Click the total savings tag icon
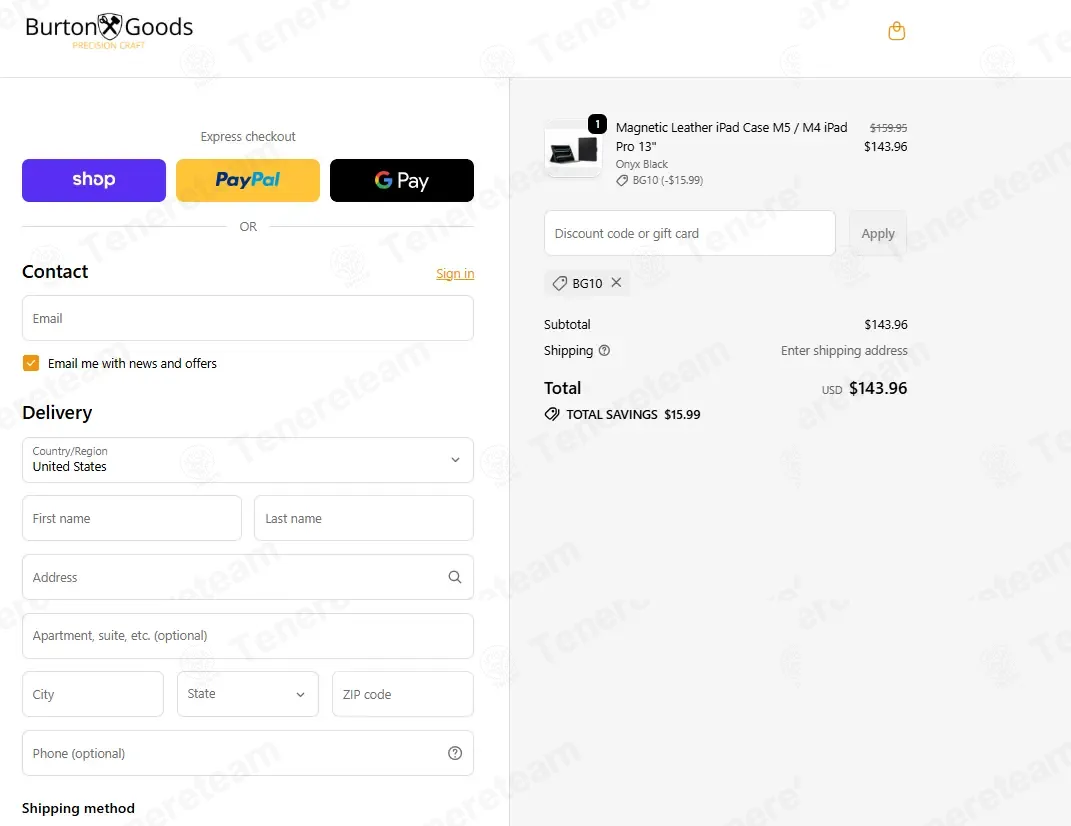Image resolution: width=1071 pixels, height=826 pixels. pyautogui.click(x=552, y=414)
